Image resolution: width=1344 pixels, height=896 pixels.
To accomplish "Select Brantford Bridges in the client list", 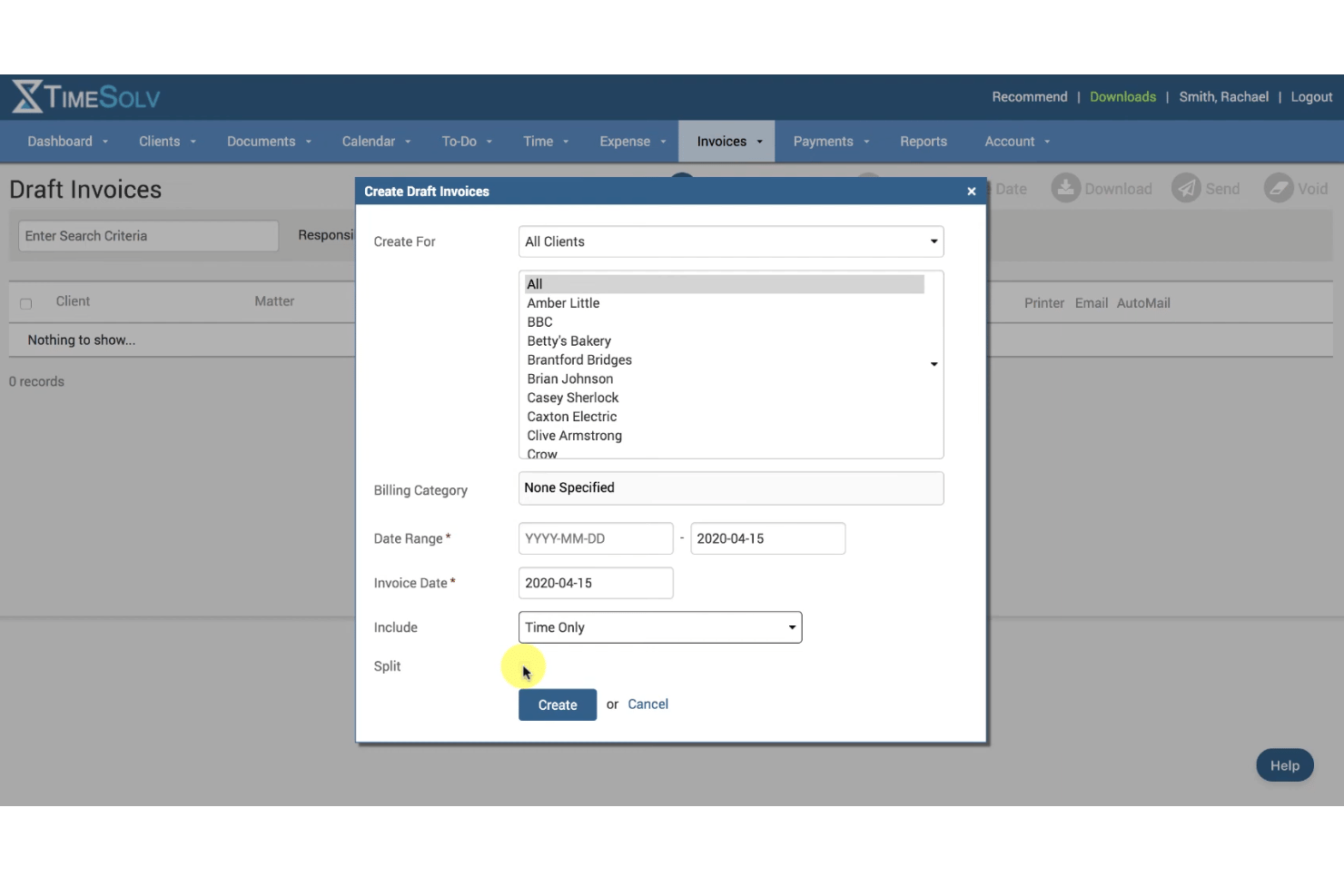I will (725, 360).
